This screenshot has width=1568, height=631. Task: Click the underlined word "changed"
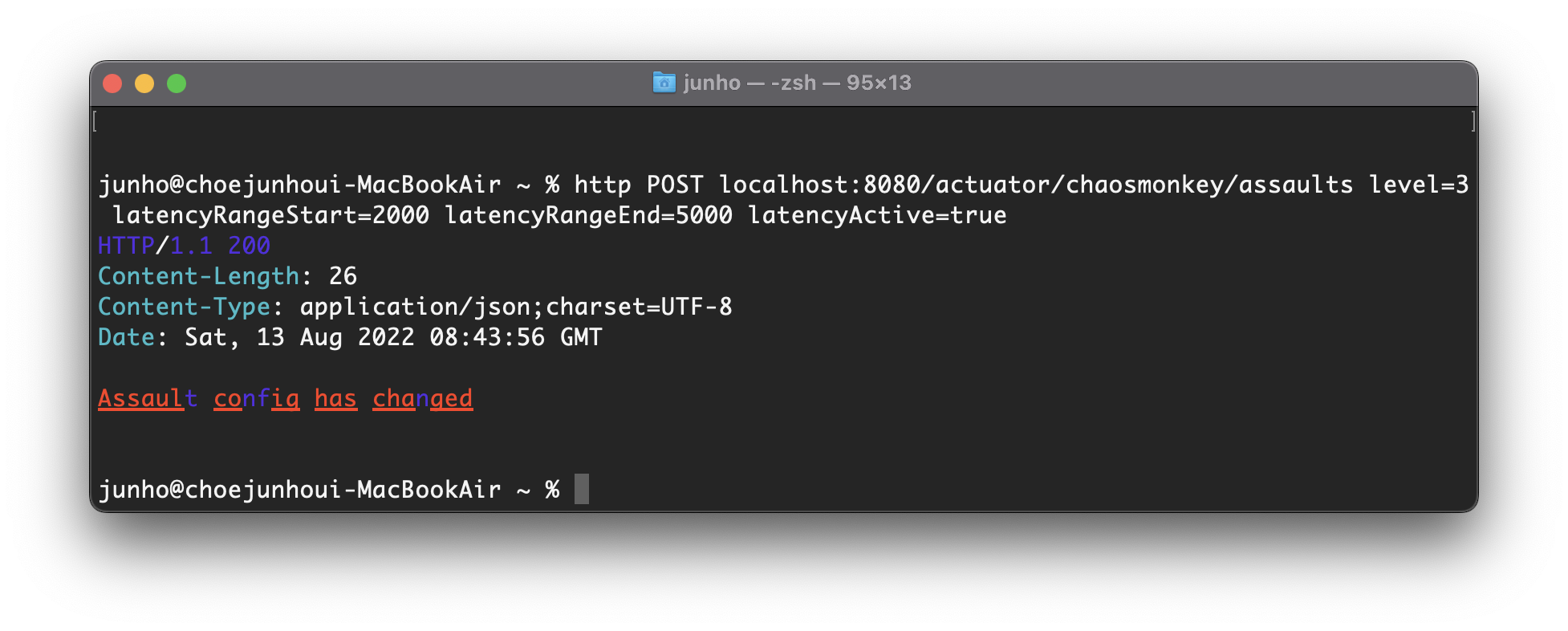click(x=422, y=398)
